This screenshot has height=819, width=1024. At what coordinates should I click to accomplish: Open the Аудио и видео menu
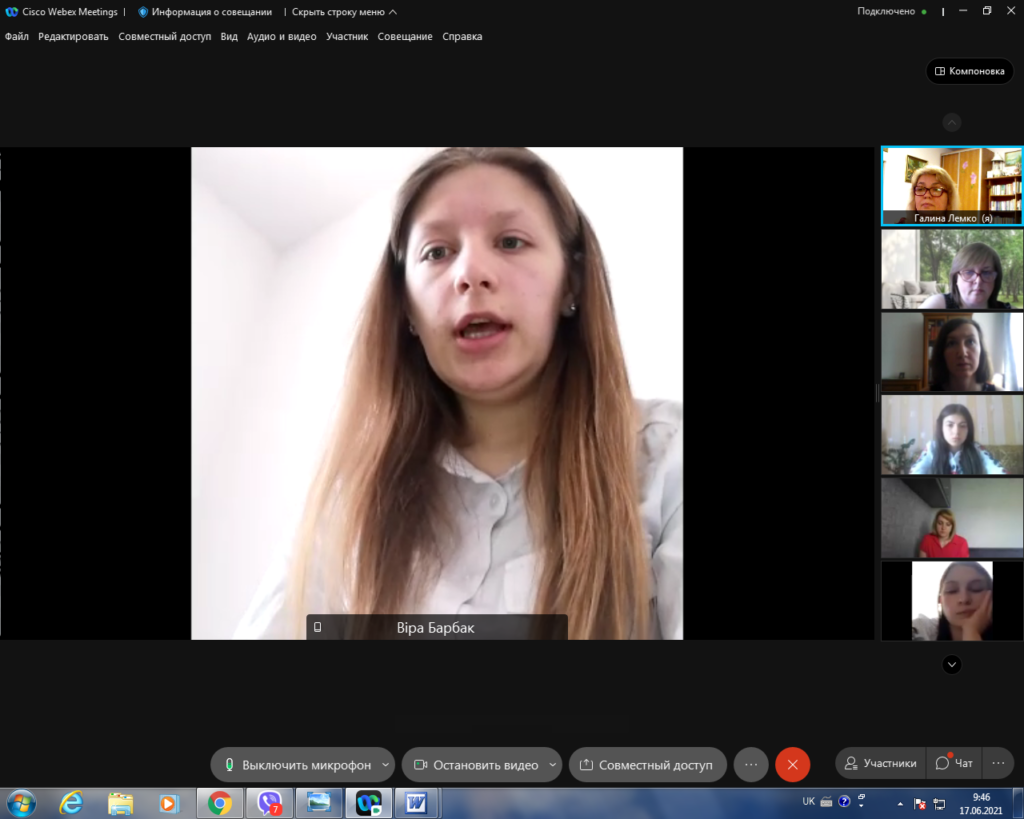pyautogui.click(x=281, y=37)
